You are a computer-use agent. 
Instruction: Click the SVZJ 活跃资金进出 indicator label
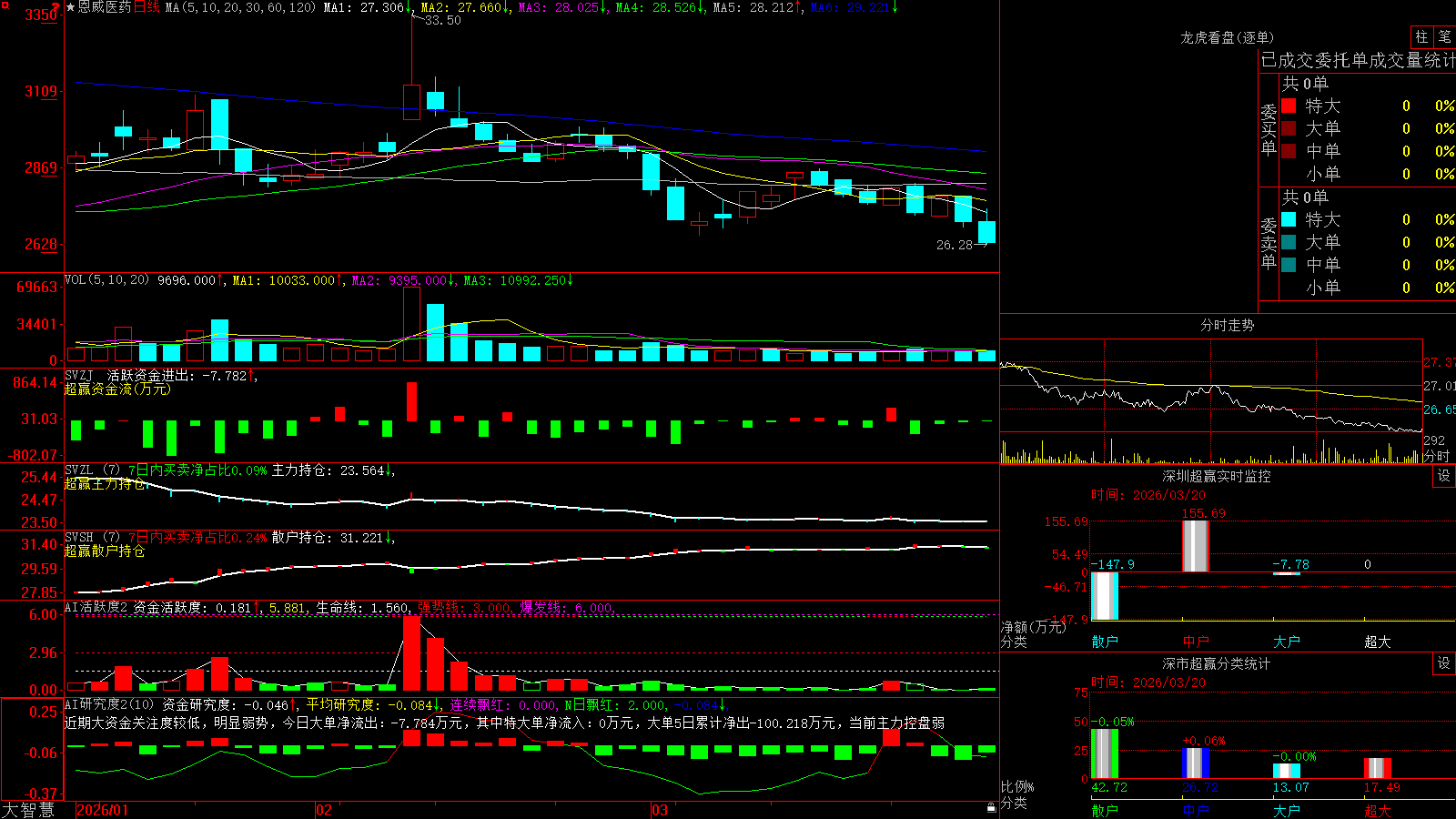tap(131, 376)
